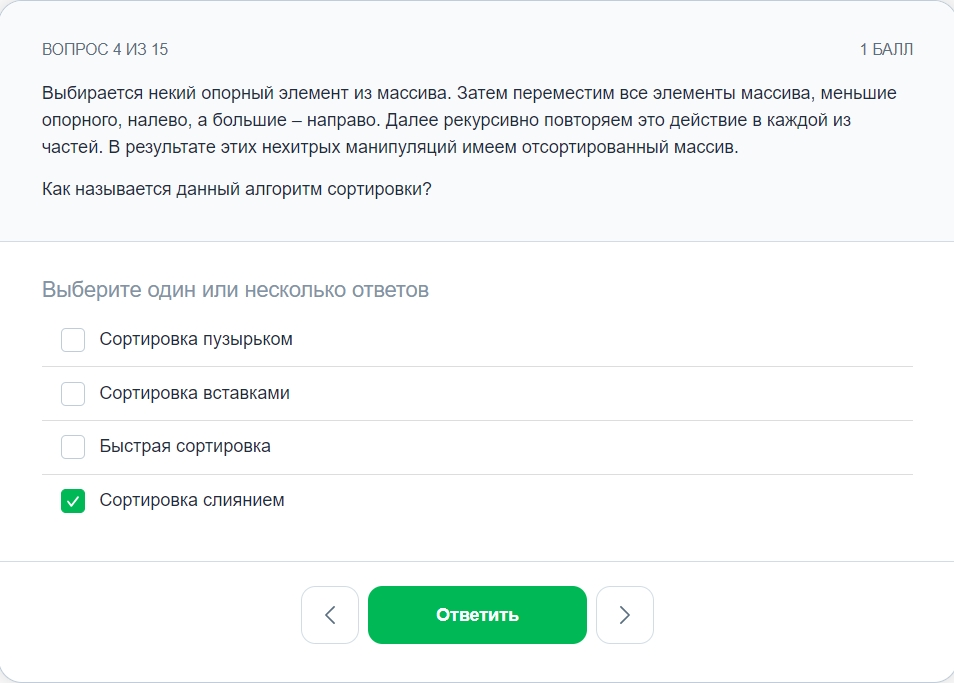This screenshot has width=954, height=683.
Task: Check the 'Сортировка вставками' answer box
Action: point(72,393)
